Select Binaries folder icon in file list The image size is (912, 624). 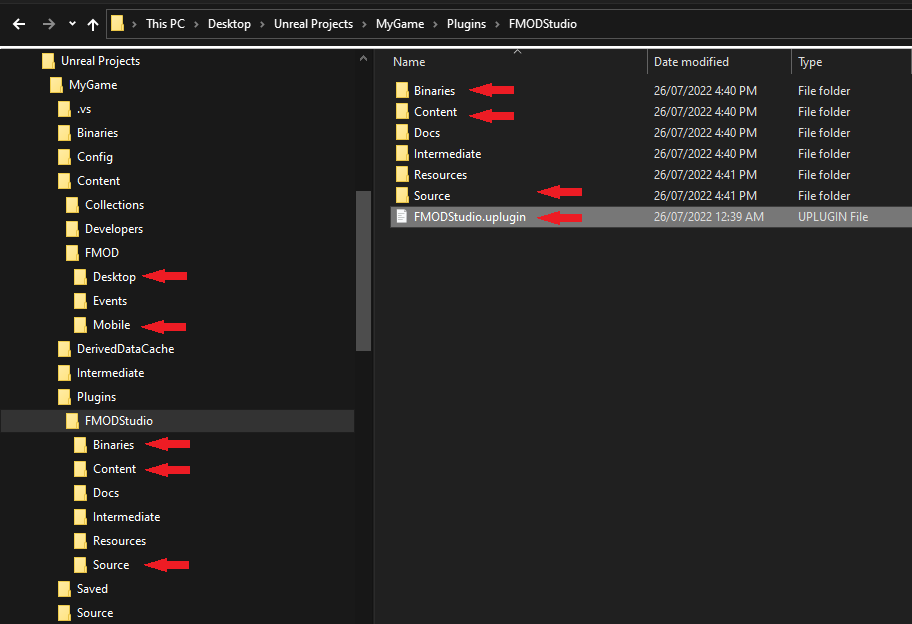[x=402, y=90]
